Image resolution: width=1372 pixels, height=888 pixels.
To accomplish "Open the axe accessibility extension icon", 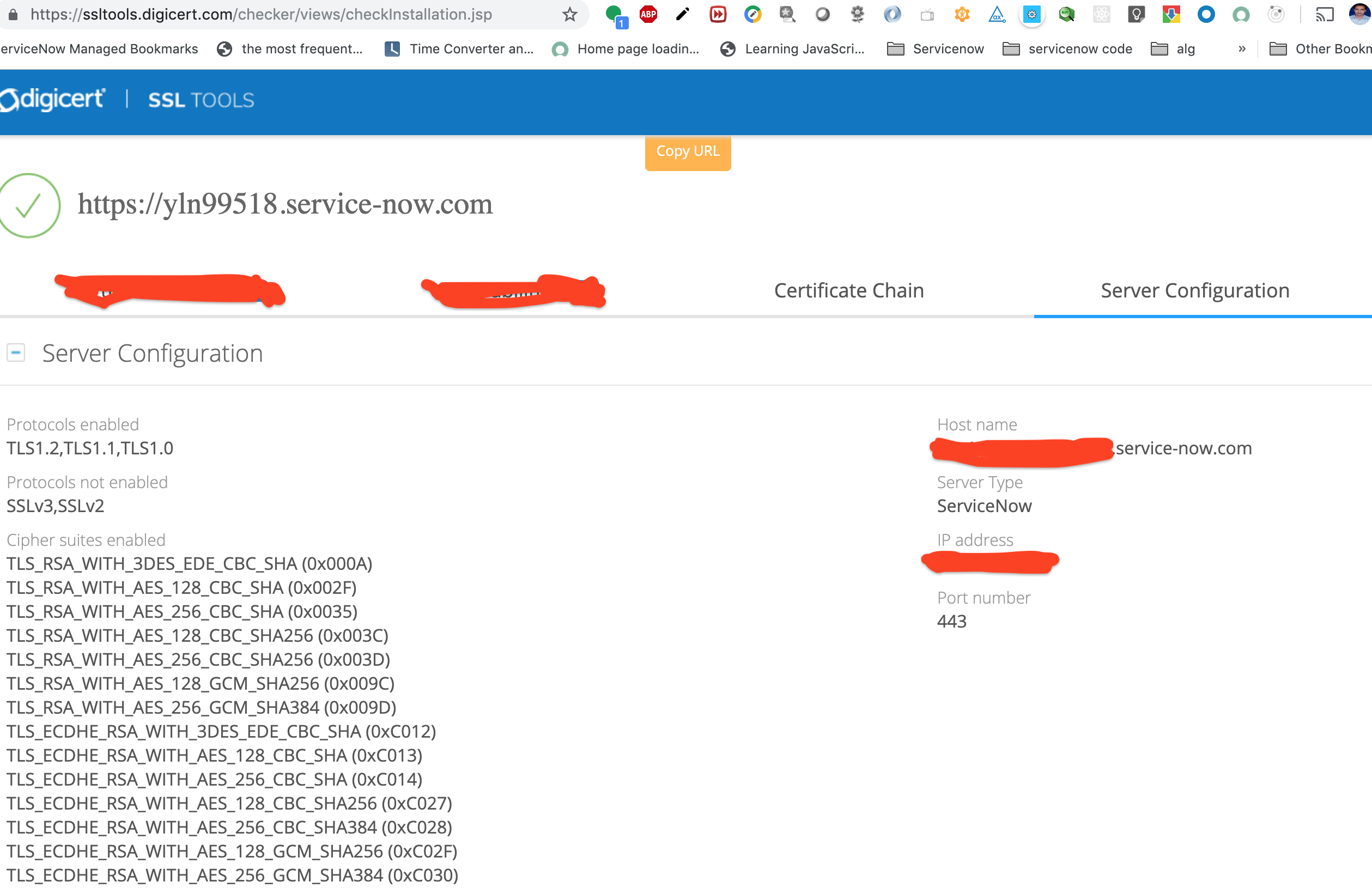I will [997, 14].
